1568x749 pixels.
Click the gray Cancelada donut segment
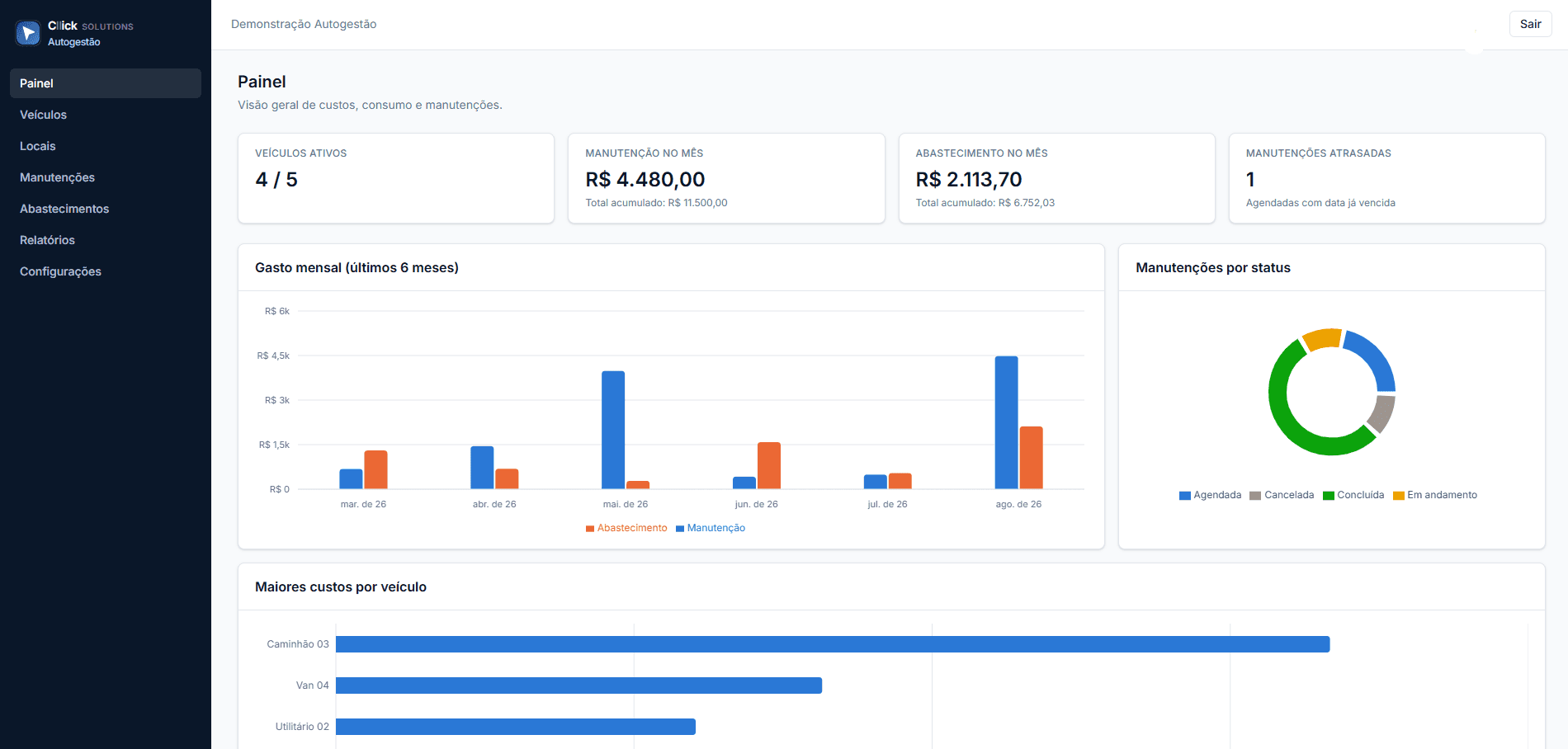(1382, 414)
